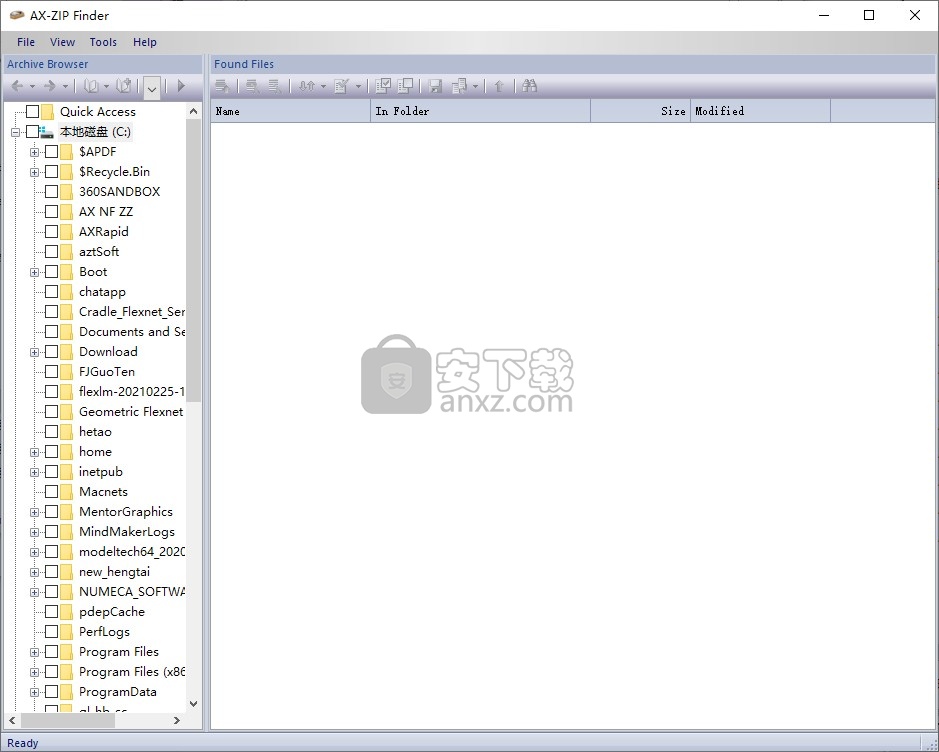Click the chevron-down button in Archive Browser toolbar

(x=152, y=88)
